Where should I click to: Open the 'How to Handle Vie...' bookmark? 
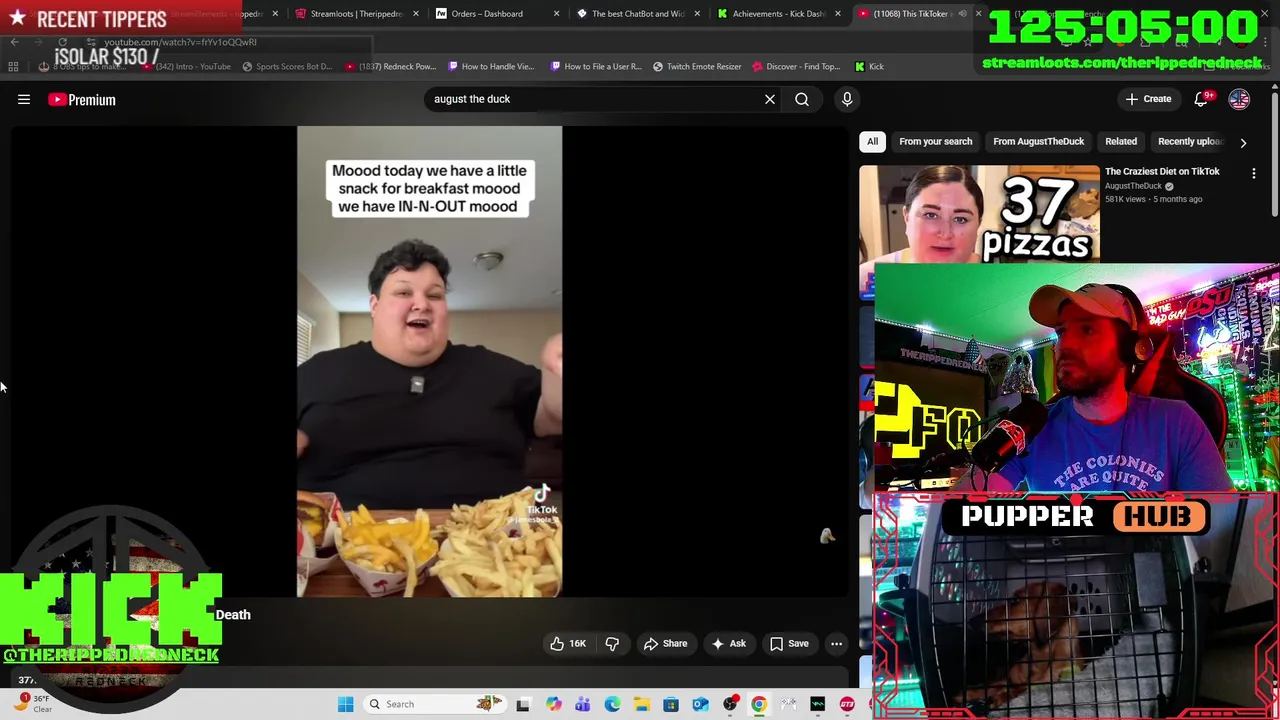(x=491, y=67)
